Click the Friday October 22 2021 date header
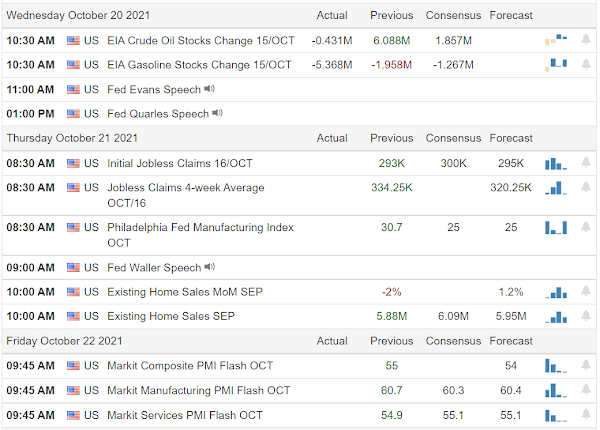Image resolution: width=600 pixels, height=430 pixels. pyautogui.click(x=66, y=341)
